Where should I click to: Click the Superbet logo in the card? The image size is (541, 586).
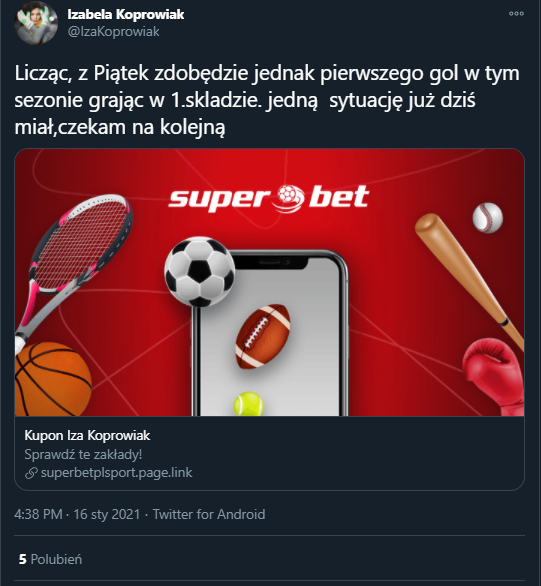coord(269,198)
